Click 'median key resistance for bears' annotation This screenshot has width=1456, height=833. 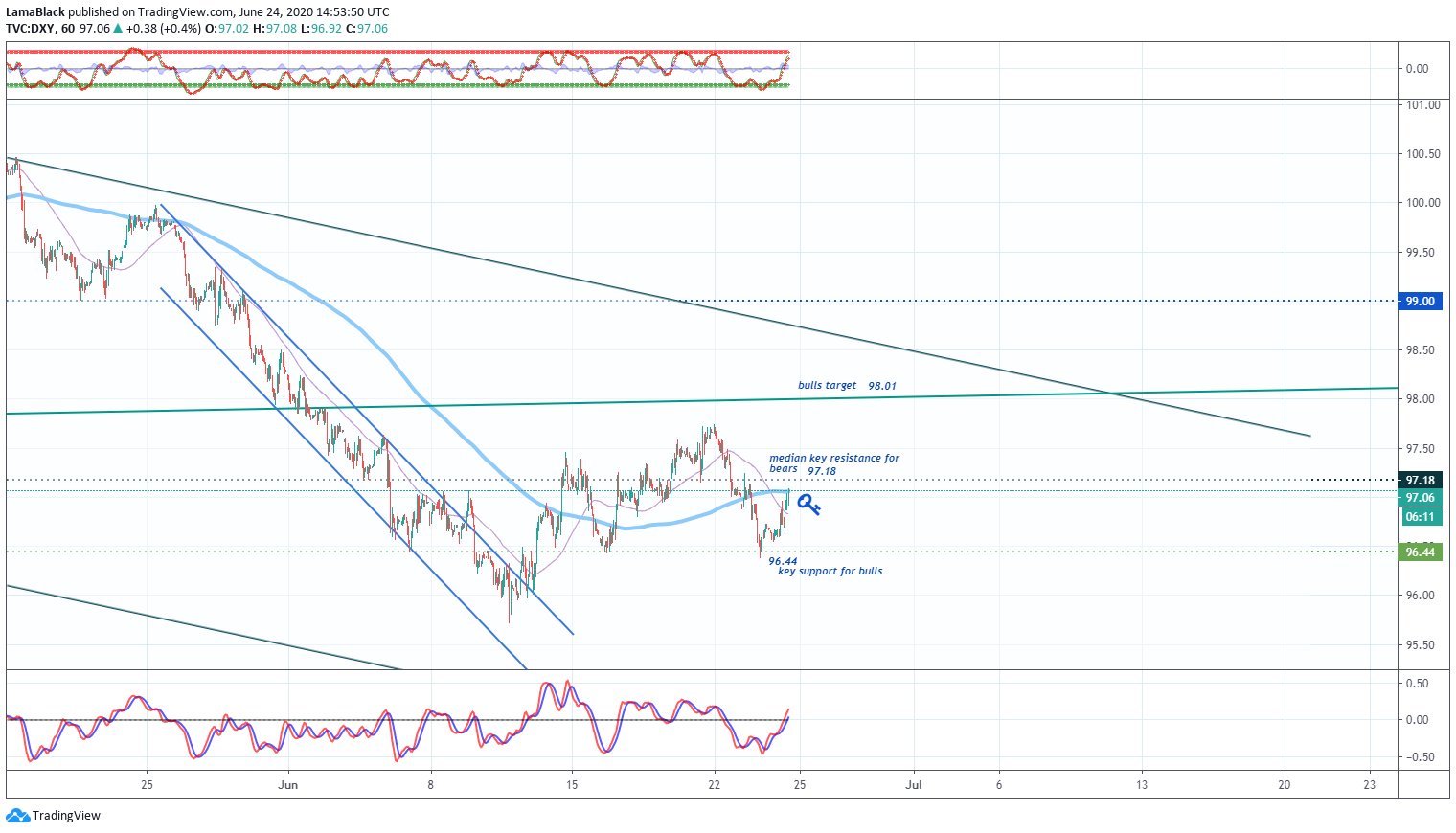click(834, 464)
